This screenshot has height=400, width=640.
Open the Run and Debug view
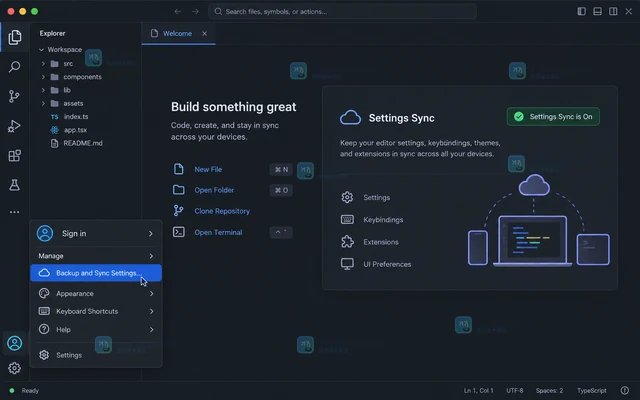(x=14, y=126)
